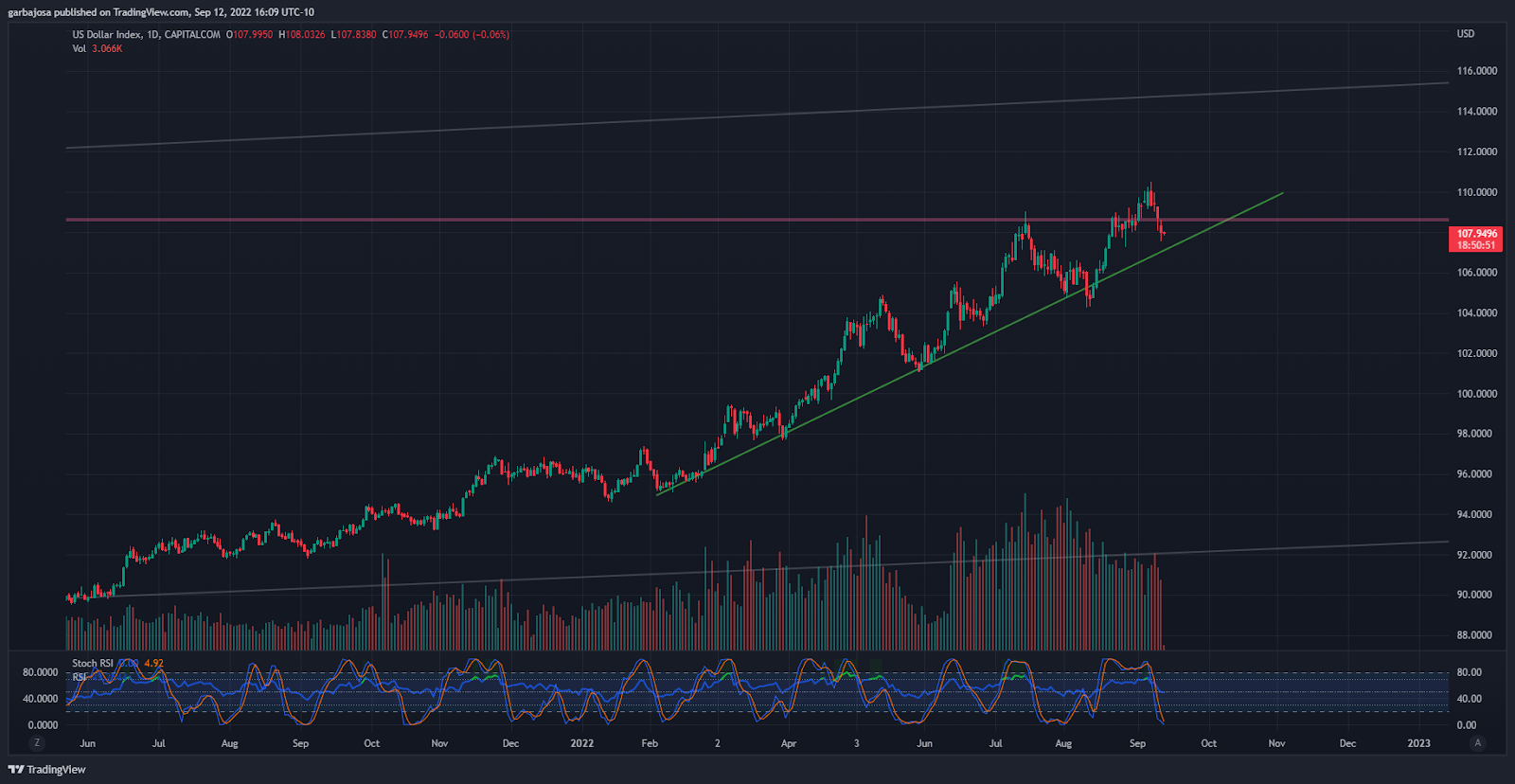Click the 0.00 label on right indicator scale
This screenshot has height=784, width=1515.
[1467, 725]
